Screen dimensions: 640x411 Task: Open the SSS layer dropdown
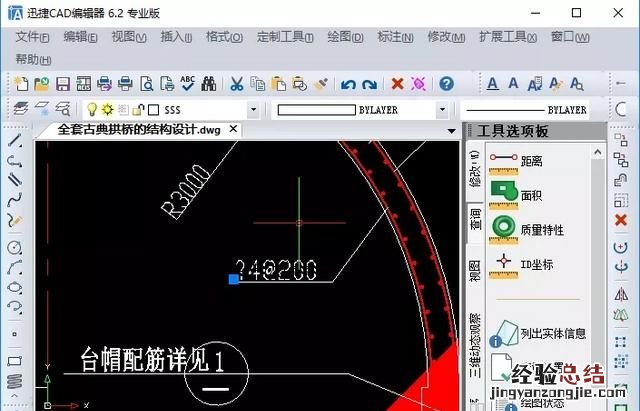click(x=253, y=109)
